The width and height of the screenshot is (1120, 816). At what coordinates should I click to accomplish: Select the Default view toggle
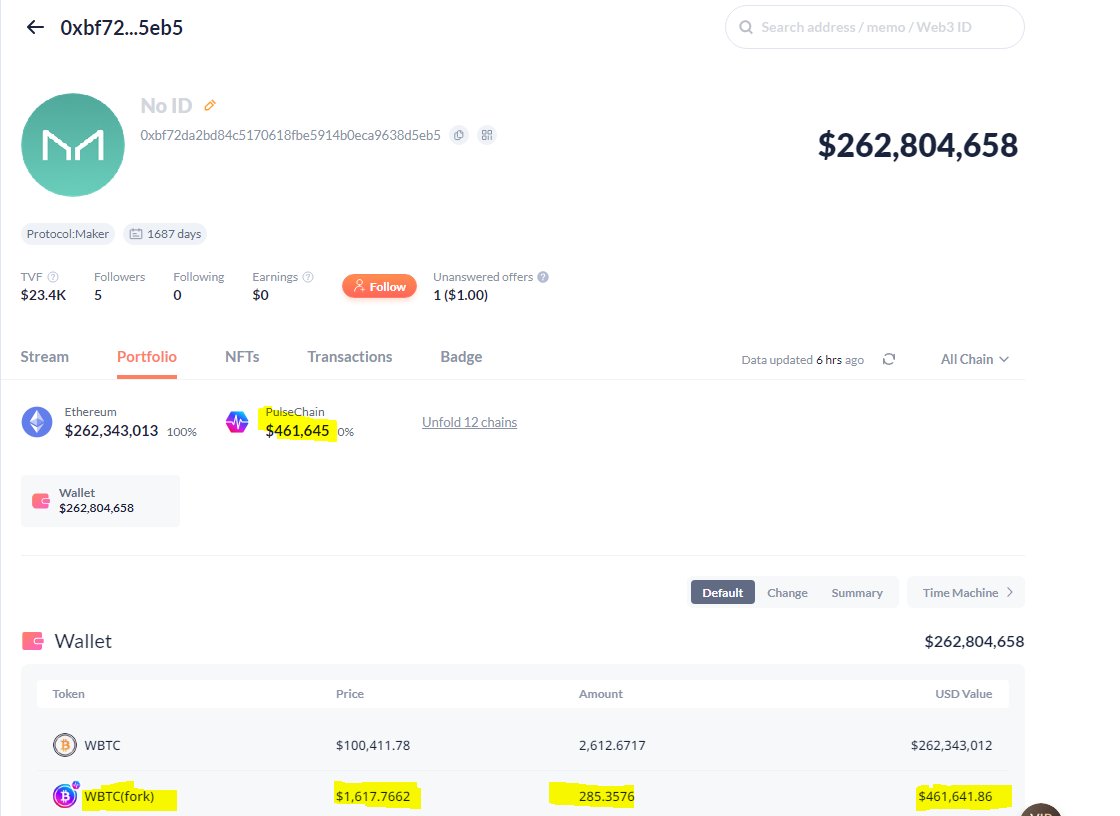[x=722, y=592]
